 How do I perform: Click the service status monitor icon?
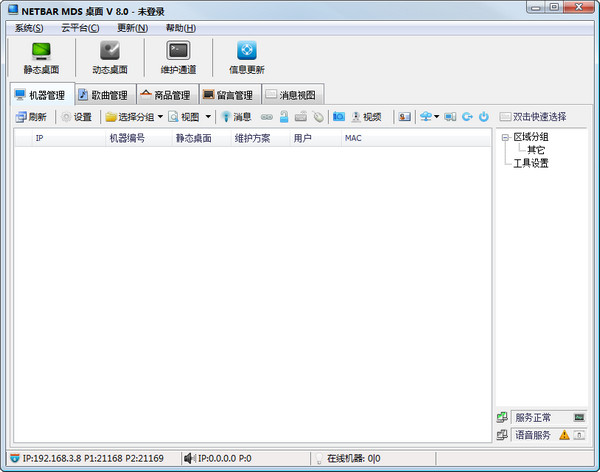(578, 417)
